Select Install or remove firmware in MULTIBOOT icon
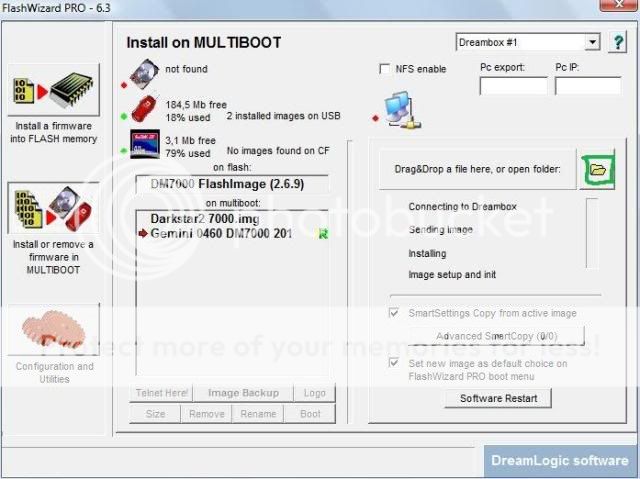The image size is (640, 479). (53, 208)
